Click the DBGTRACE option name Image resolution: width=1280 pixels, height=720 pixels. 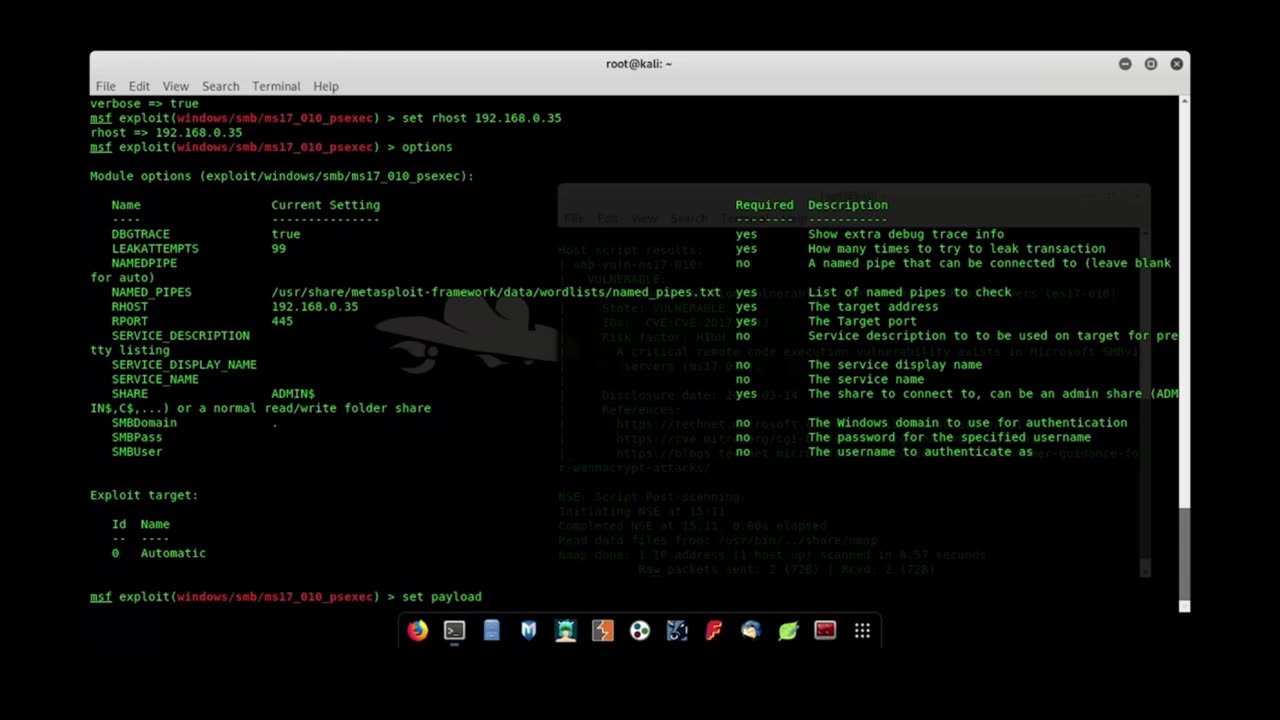coord(140,234)
